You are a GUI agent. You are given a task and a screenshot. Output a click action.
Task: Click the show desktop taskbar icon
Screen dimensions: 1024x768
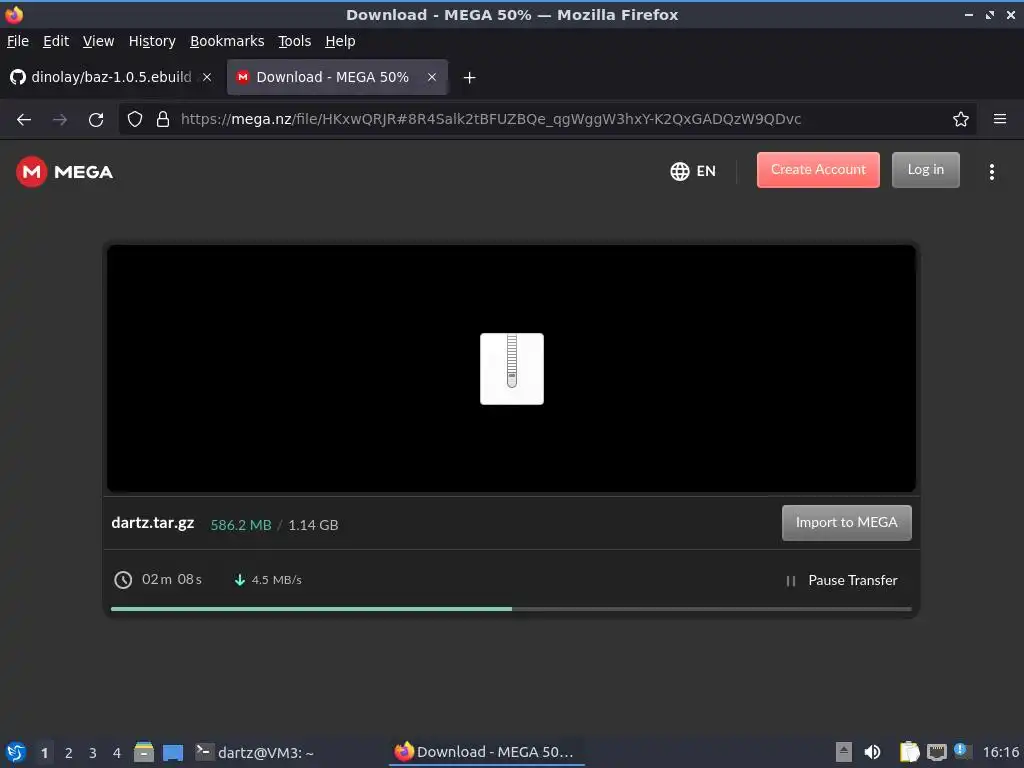point(173,752)
